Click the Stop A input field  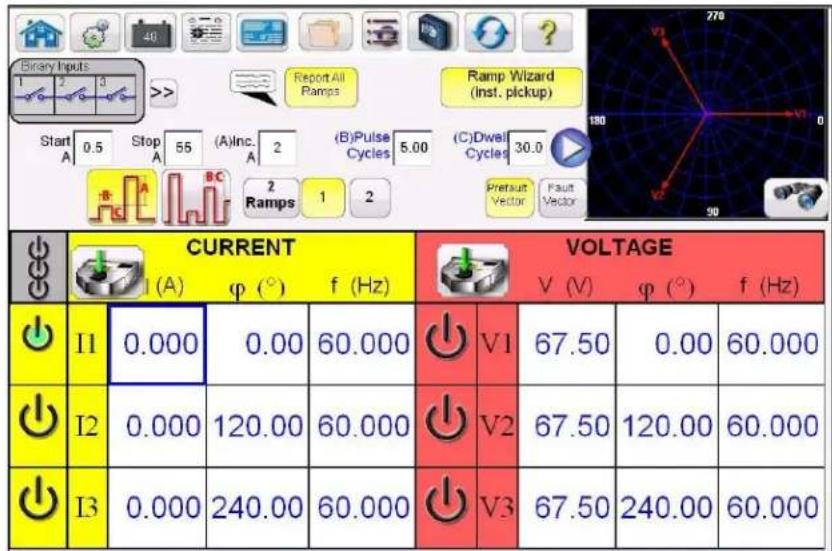pyautogui.click(x=184, y=148)
